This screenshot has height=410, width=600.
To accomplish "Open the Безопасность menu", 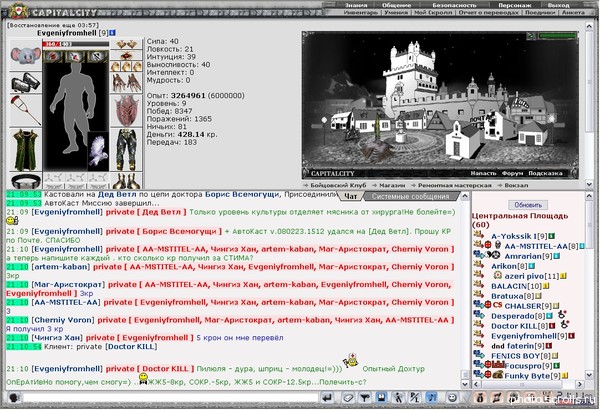I will point(454,5).
